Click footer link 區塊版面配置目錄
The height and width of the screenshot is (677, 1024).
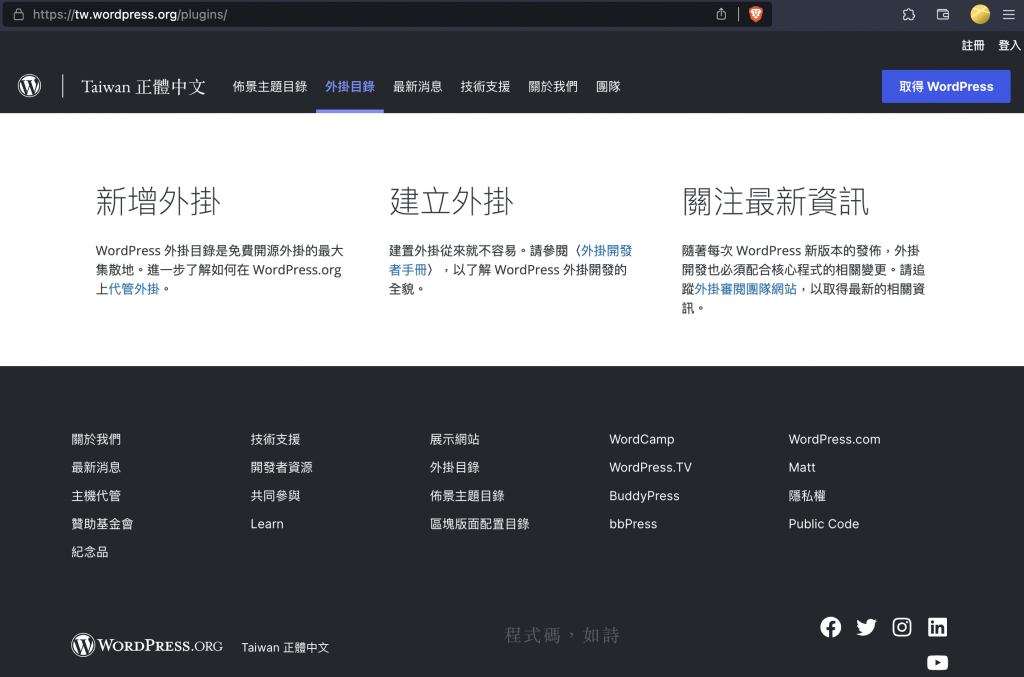479,524
